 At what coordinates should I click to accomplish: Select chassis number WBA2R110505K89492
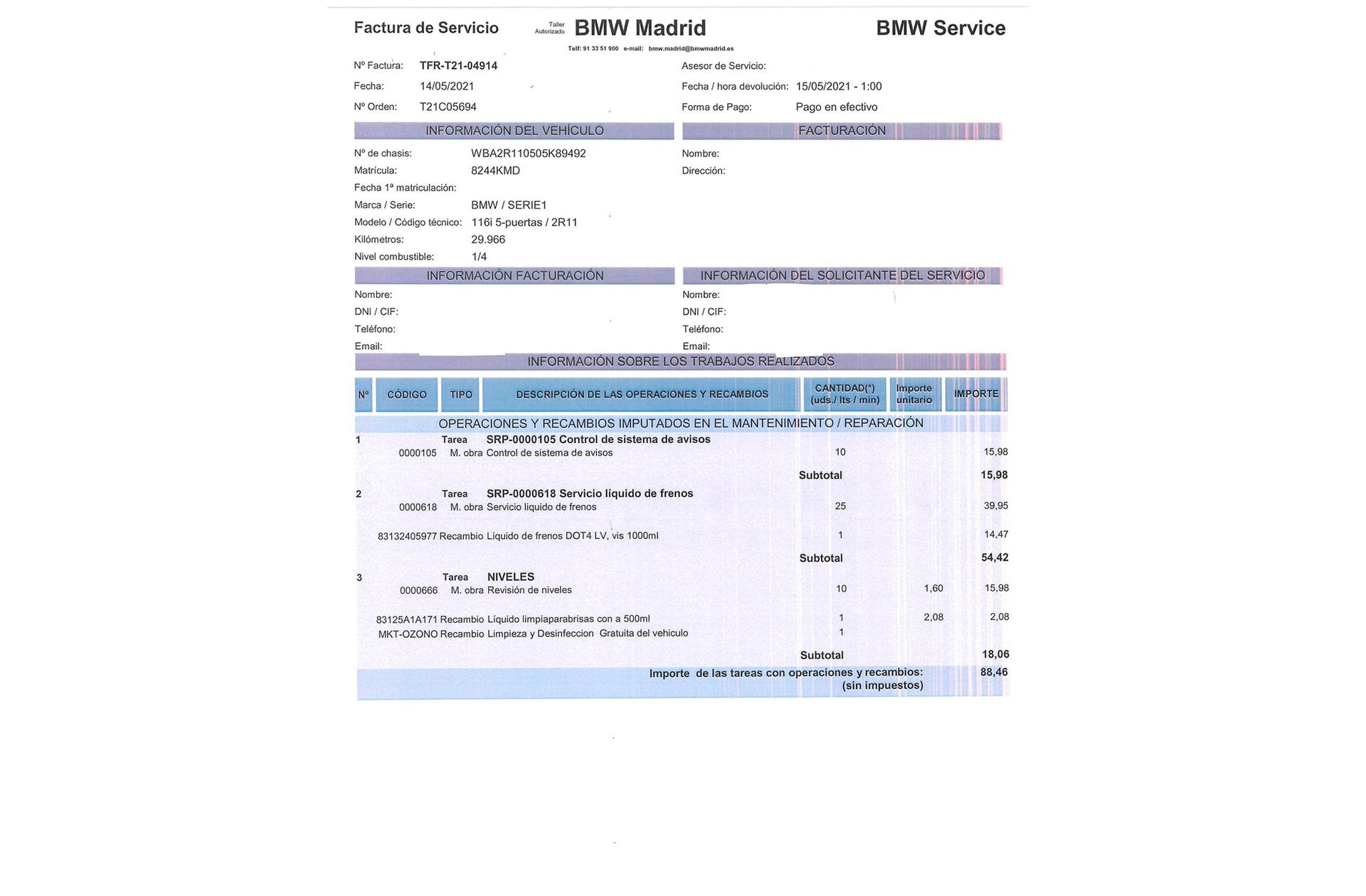click(x=529, y=154)
